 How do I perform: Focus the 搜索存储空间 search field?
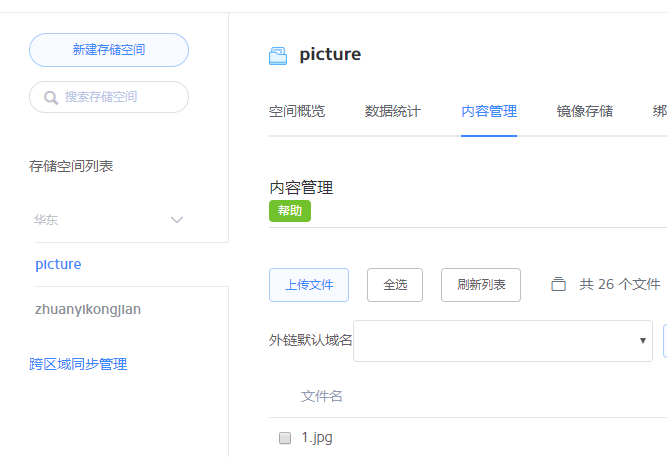[x=109, y=97]
